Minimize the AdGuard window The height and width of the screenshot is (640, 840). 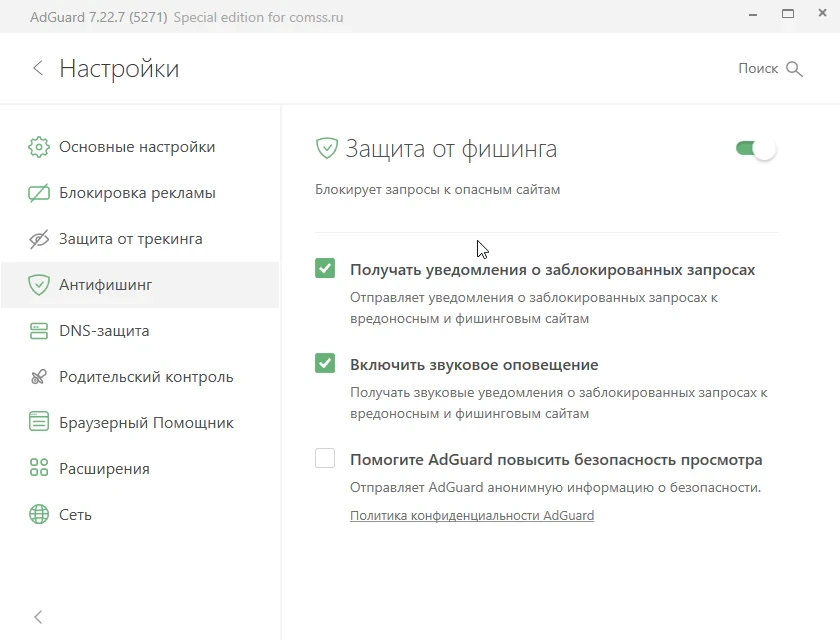(753, 15)
